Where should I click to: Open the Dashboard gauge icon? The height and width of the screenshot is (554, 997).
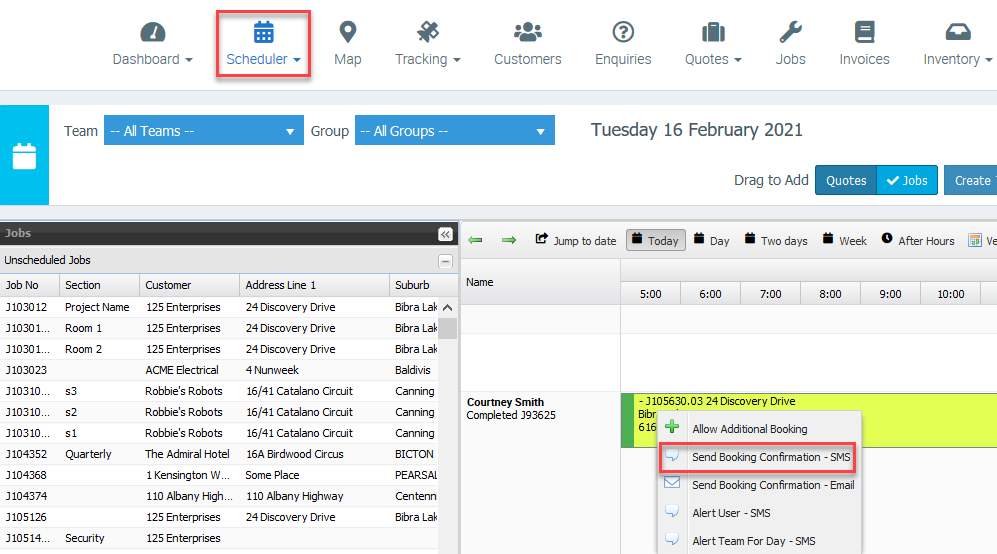click(152, 33)
